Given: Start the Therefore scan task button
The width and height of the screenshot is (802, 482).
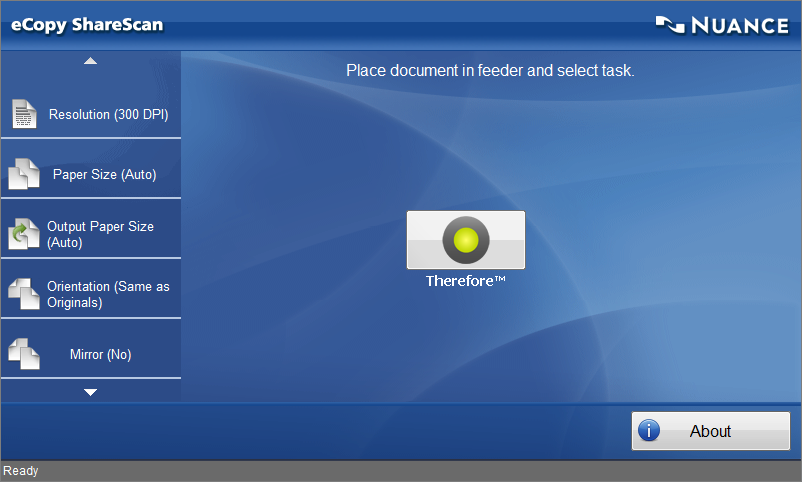Looking at the screenshot, I should pos(466,239).
